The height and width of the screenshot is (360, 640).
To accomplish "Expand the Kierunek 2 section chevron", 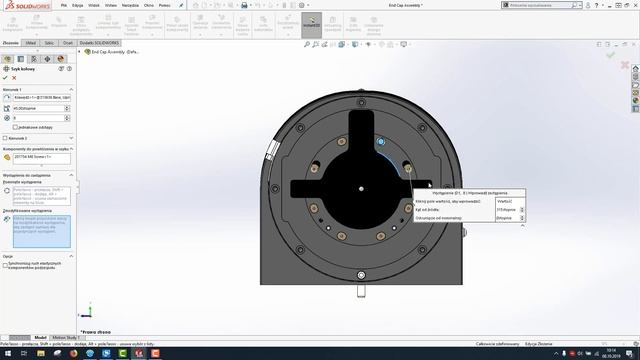I will (x=71, y=138).
